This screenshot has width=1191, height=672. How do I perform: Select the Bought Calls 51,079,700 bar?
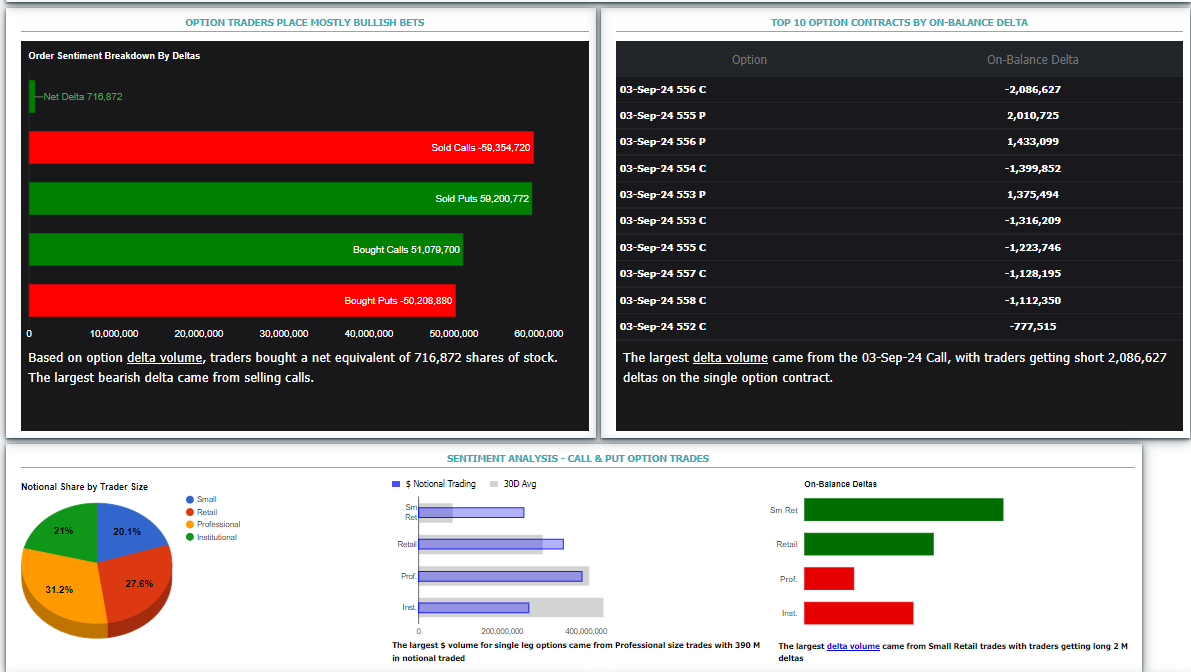click(246, 249)
